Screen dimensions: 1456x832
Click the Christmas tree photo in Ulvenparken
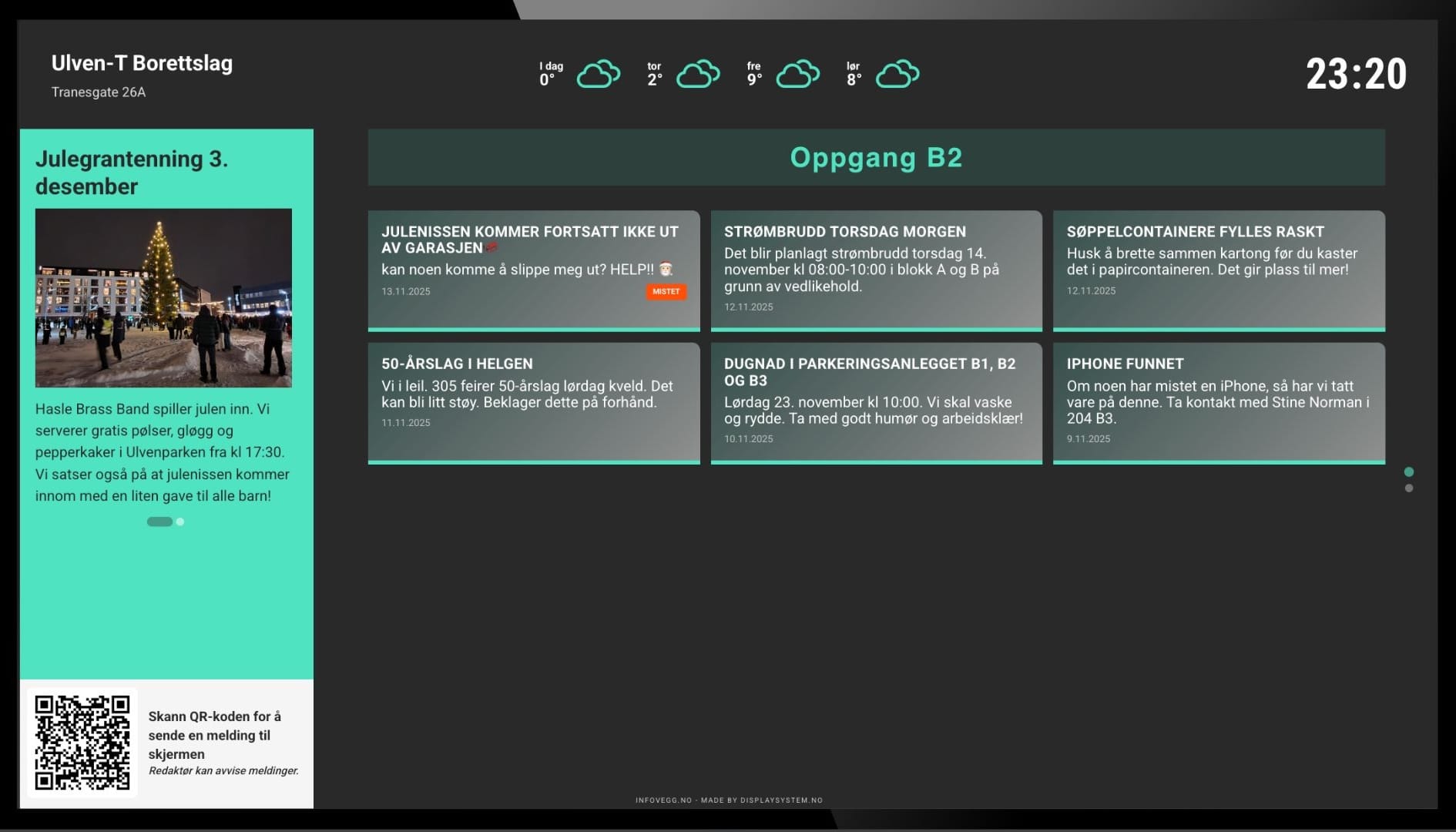click(163, 297)
